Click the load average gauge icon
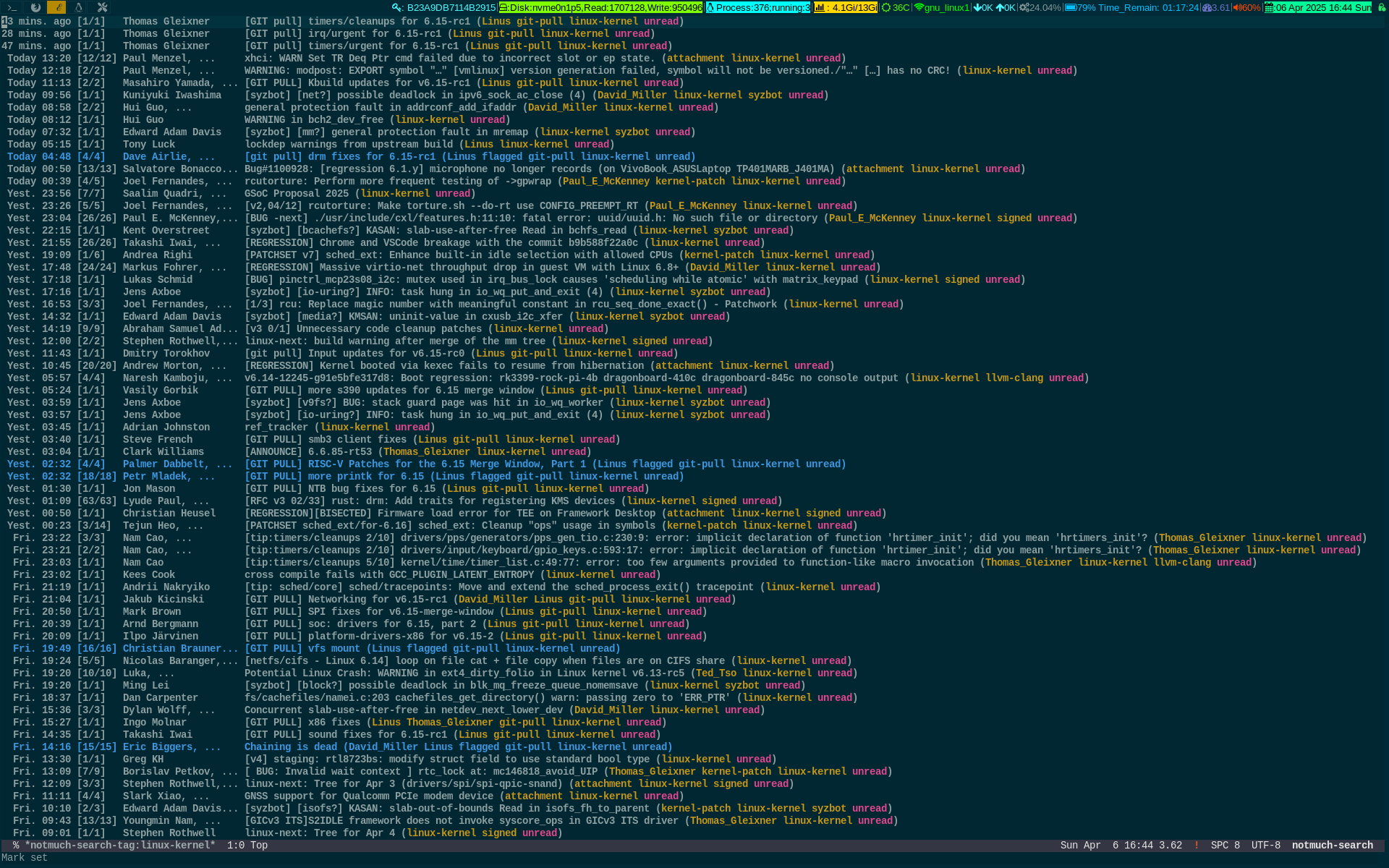This screenshot has width=1389, height=868. (1207, 7)
